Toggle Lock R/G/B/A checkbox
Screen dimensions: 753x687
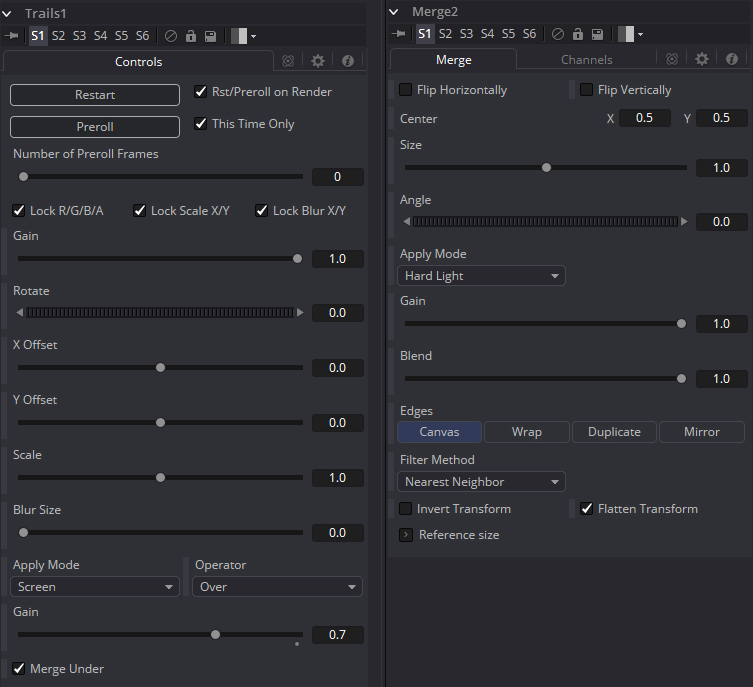19,210
